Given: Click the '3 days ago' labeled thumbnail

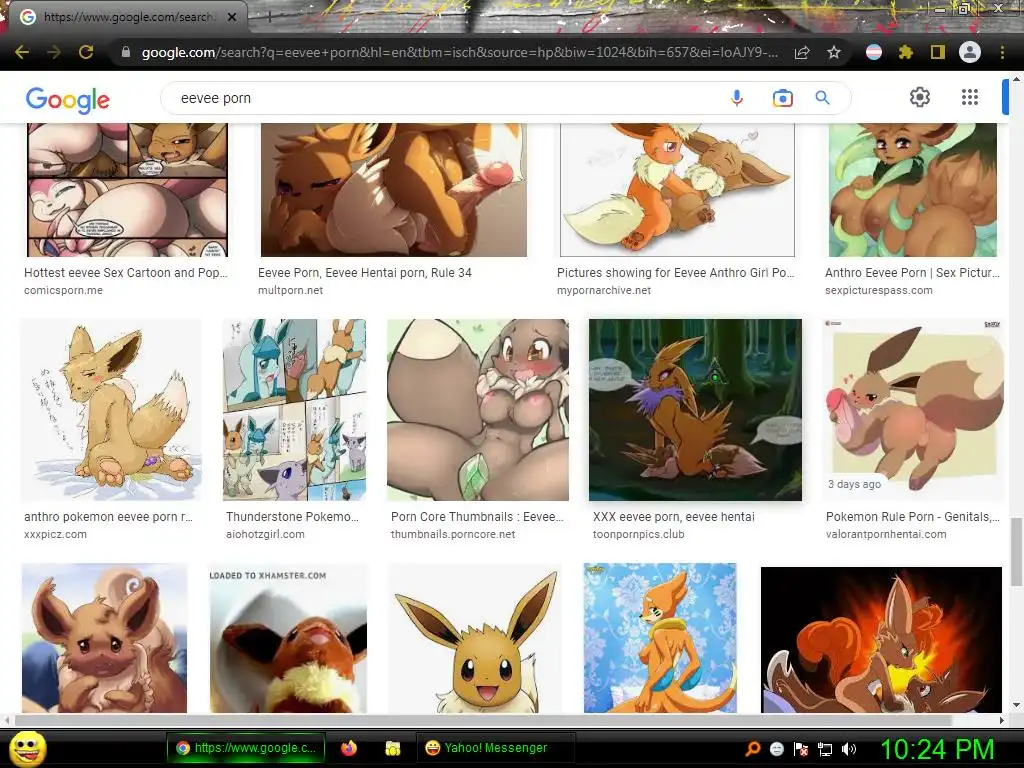Looking at the screenshot, I should [x=914, y=409].
